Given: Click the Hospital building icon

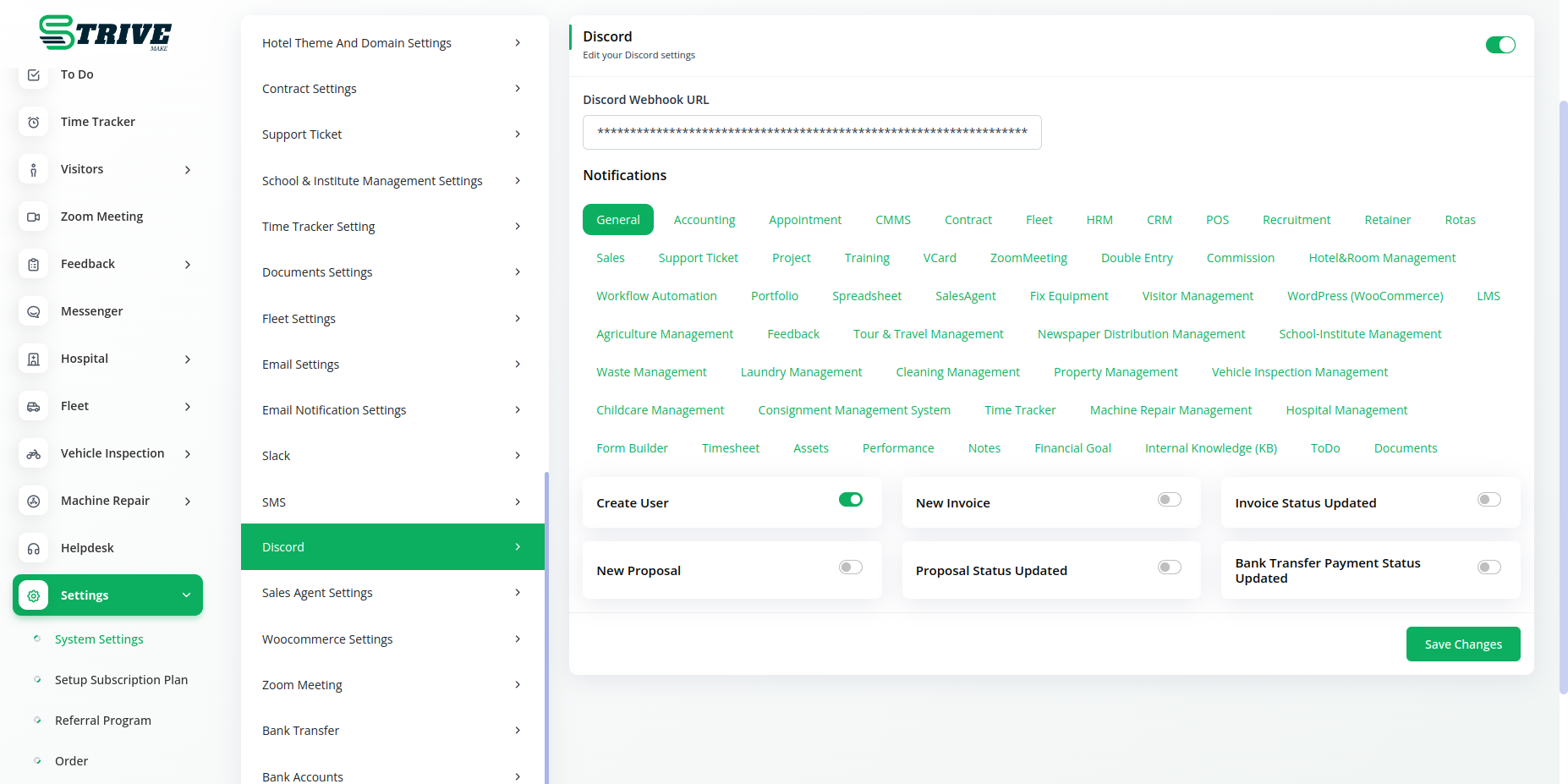Looking at the screenshot, I should pos(34,359).
